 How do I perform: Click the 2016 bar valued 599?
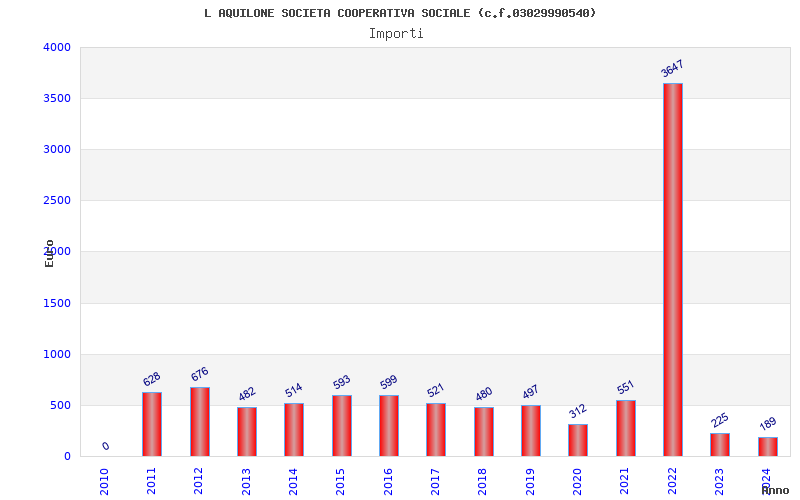[389, 426]
